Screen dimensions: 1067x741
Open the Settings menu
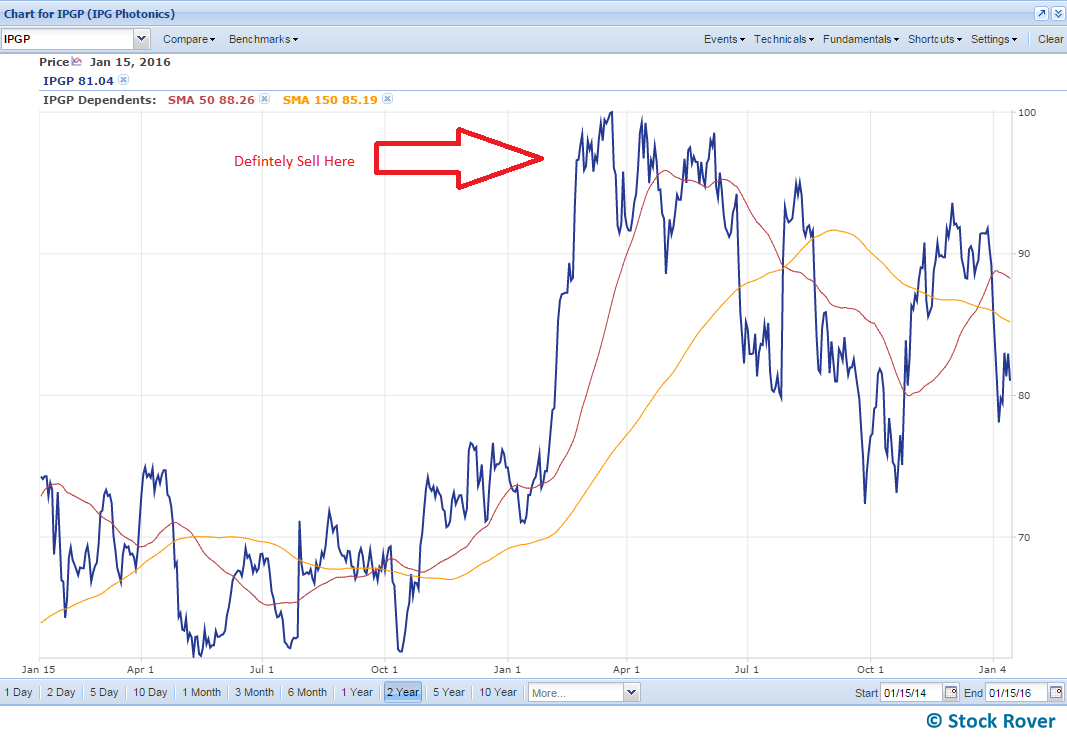click(994, 39)
